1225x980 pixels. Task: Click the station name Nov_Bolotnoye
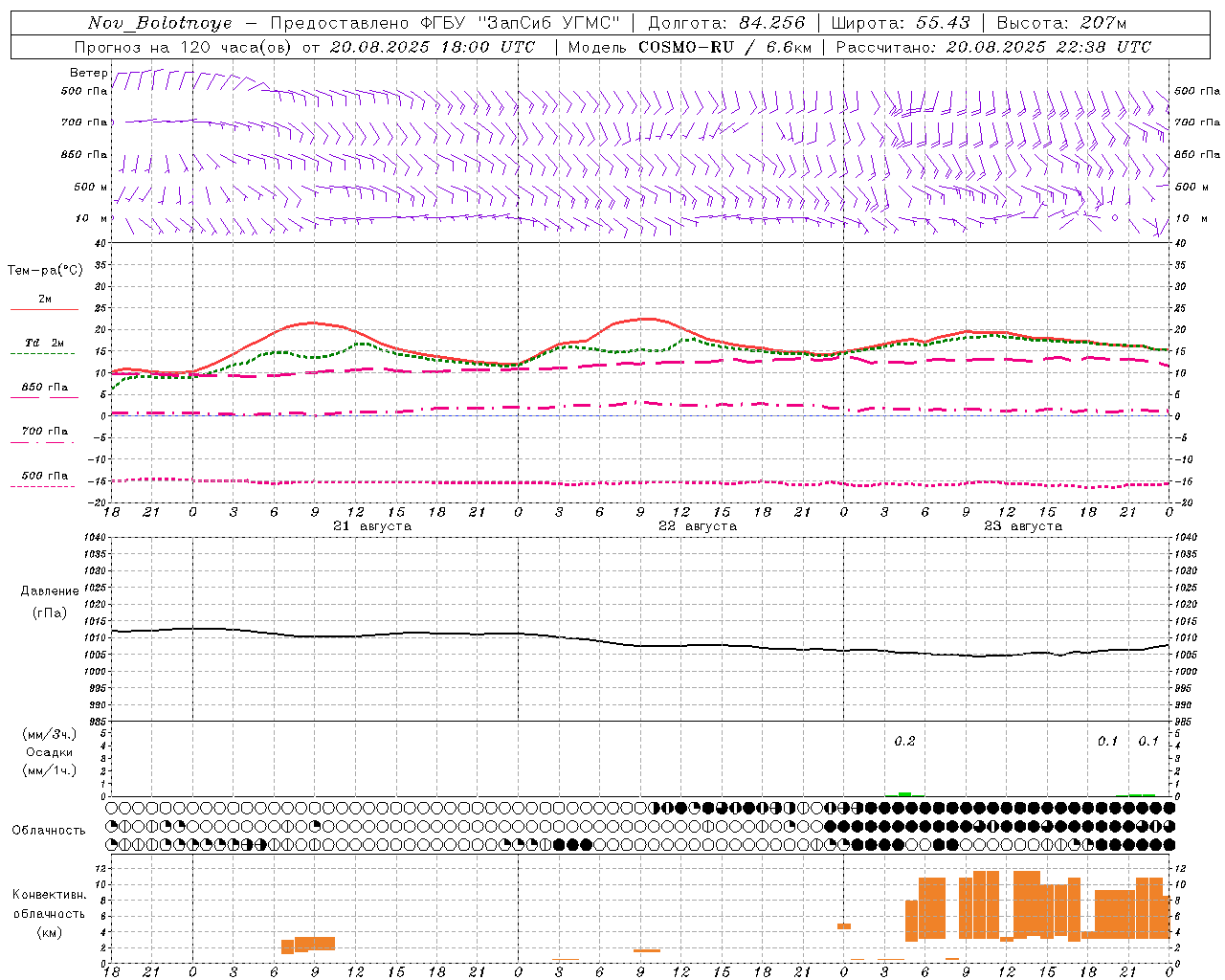tap(160, 23)
